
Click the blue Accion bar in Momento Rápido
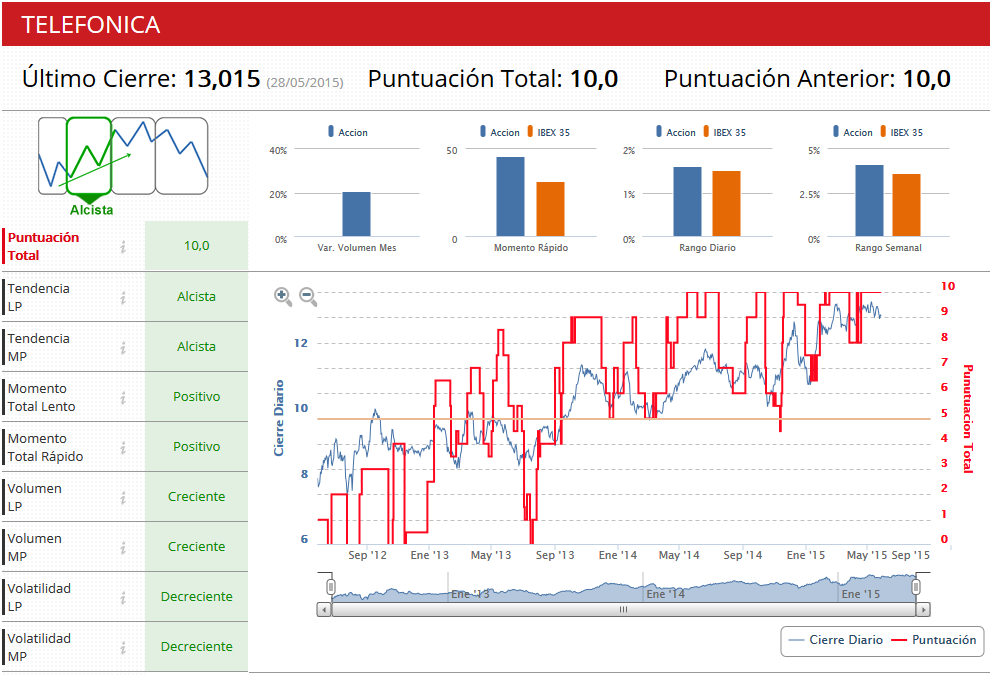tap(510, 196)
